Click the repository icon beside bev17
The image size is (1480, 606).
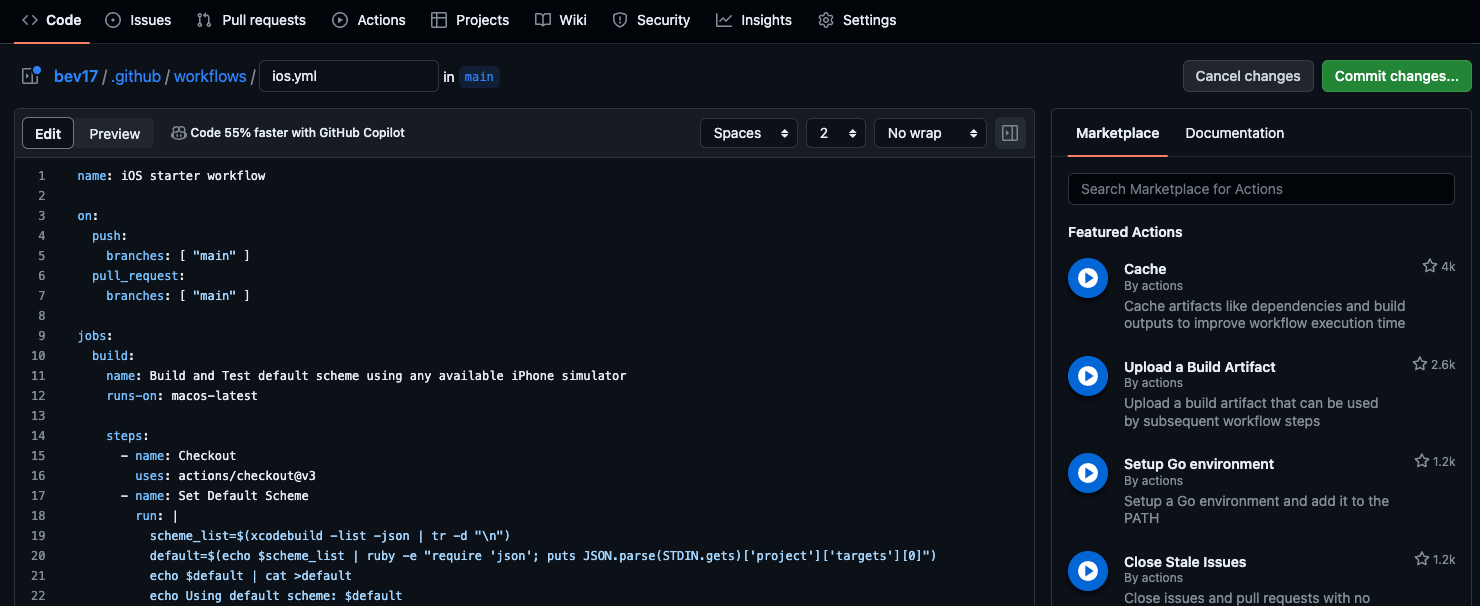(31, 76)
